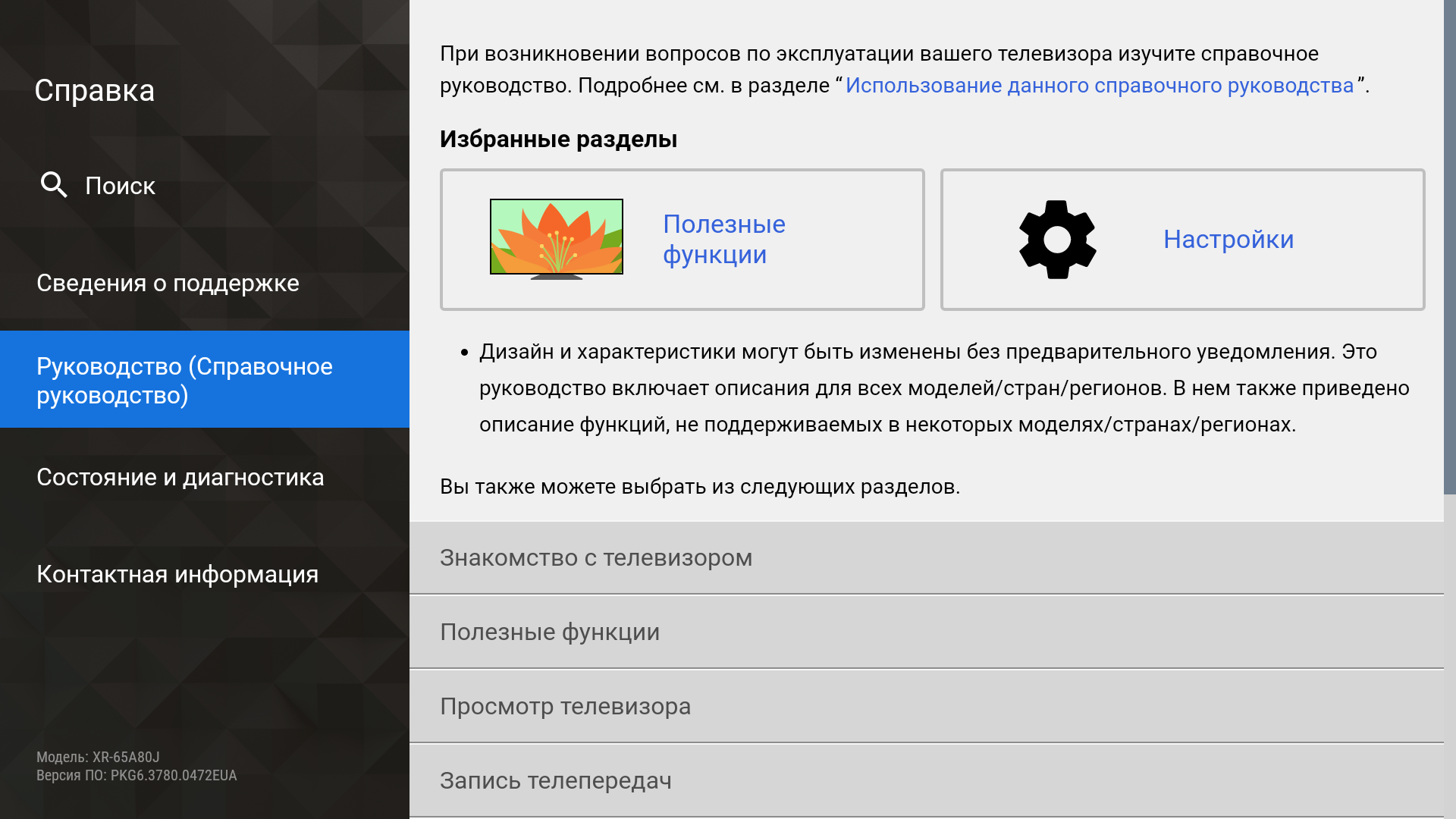Click the Модель XR-65A80J text

(x=98, y=757)
